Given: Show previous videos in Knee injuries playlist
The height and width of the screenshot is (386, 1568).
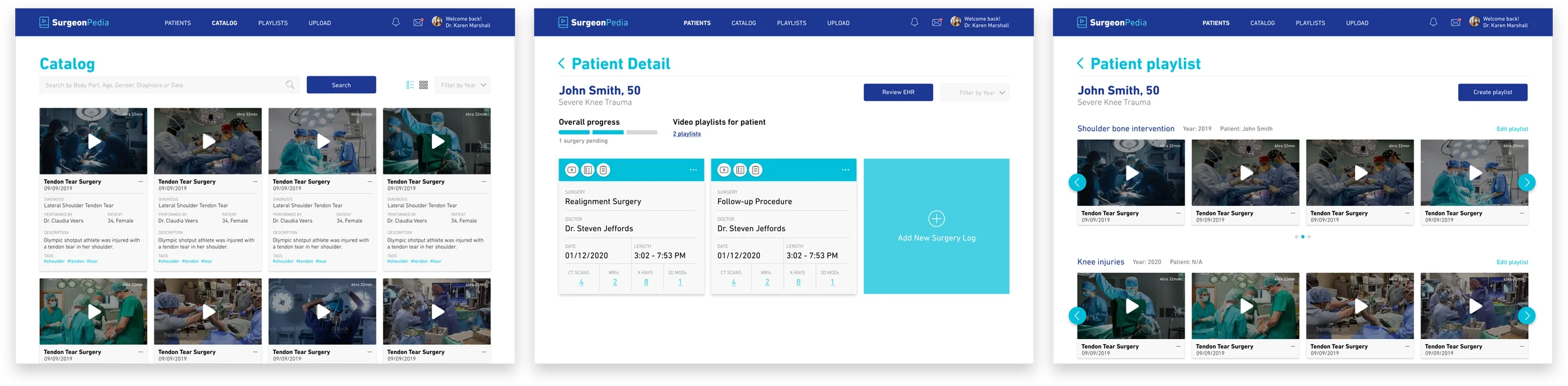Looking at the screenshot, I should coord(1077,315).
